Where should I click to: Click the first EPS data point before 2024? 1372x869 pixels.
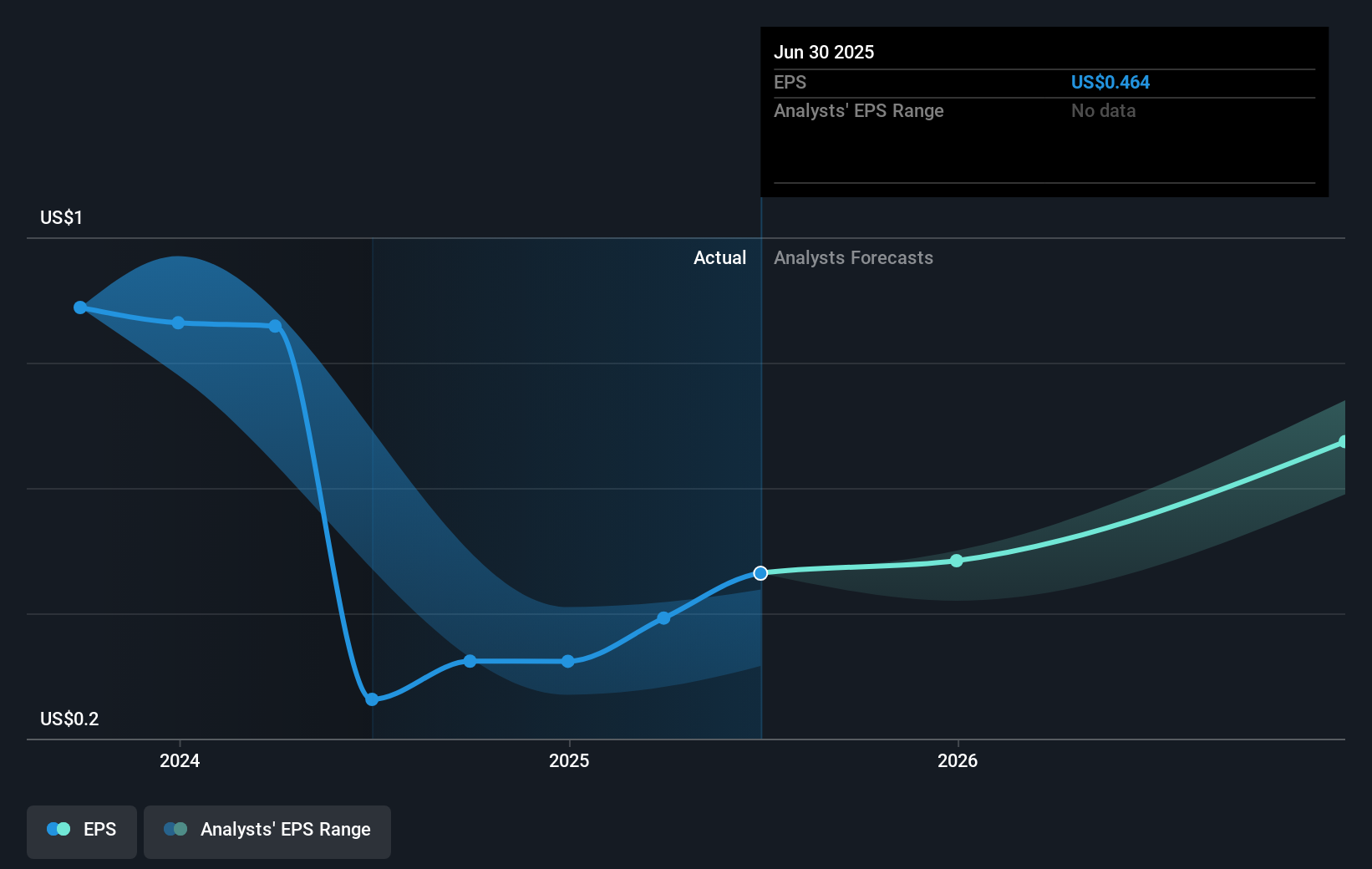coord(80,307)
